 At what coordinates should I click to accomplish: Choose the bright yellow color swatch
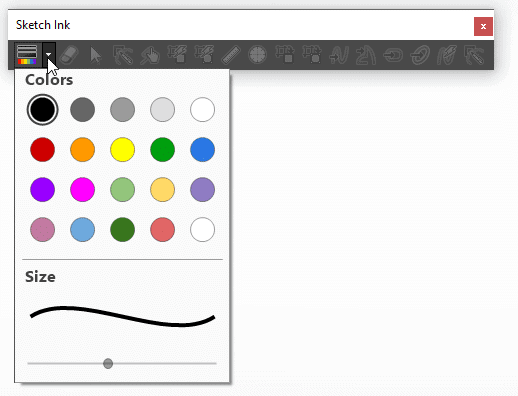(122, 150)
